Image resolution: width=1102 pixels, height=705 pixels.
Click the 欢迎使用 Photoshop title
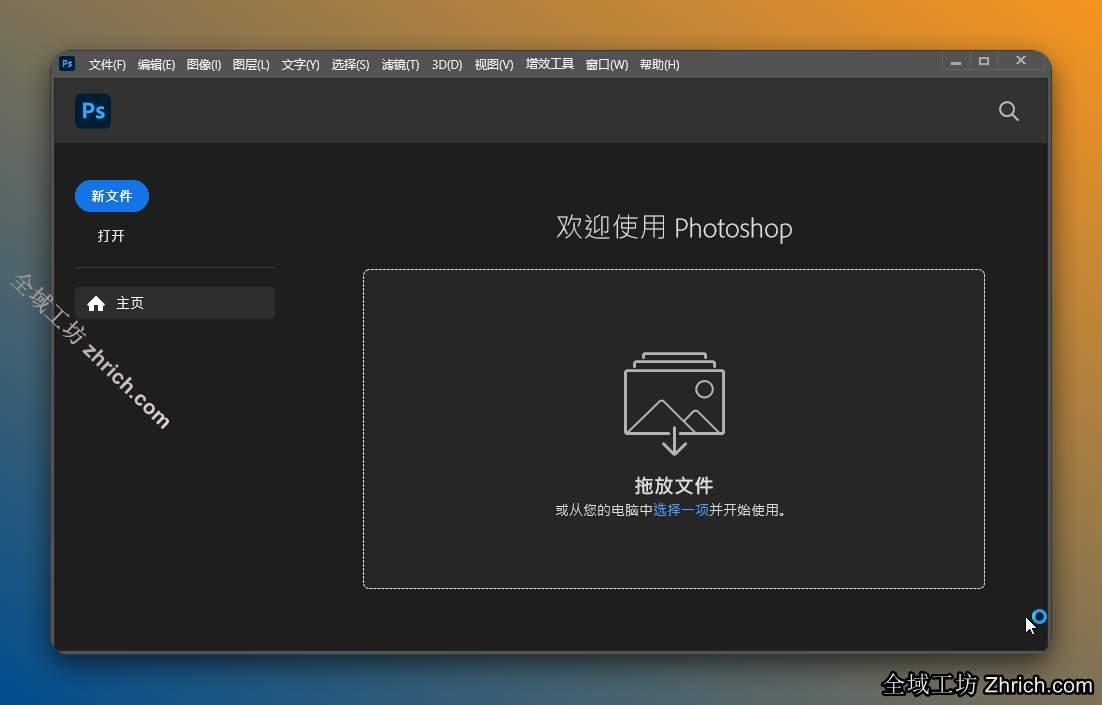674,228
